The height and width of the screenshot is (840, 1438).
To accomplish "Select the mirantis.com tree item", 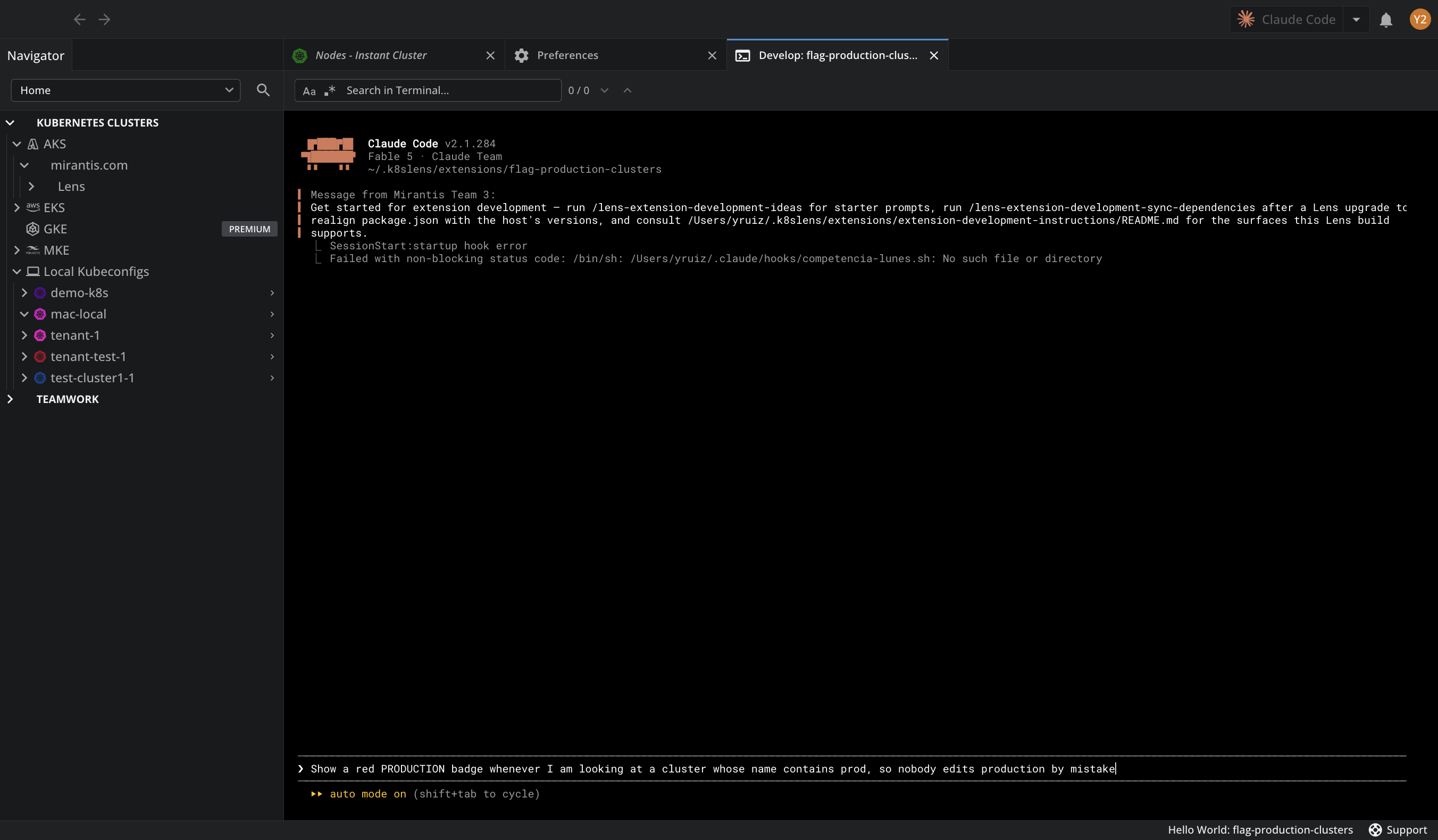I will (x=89, y=165).
